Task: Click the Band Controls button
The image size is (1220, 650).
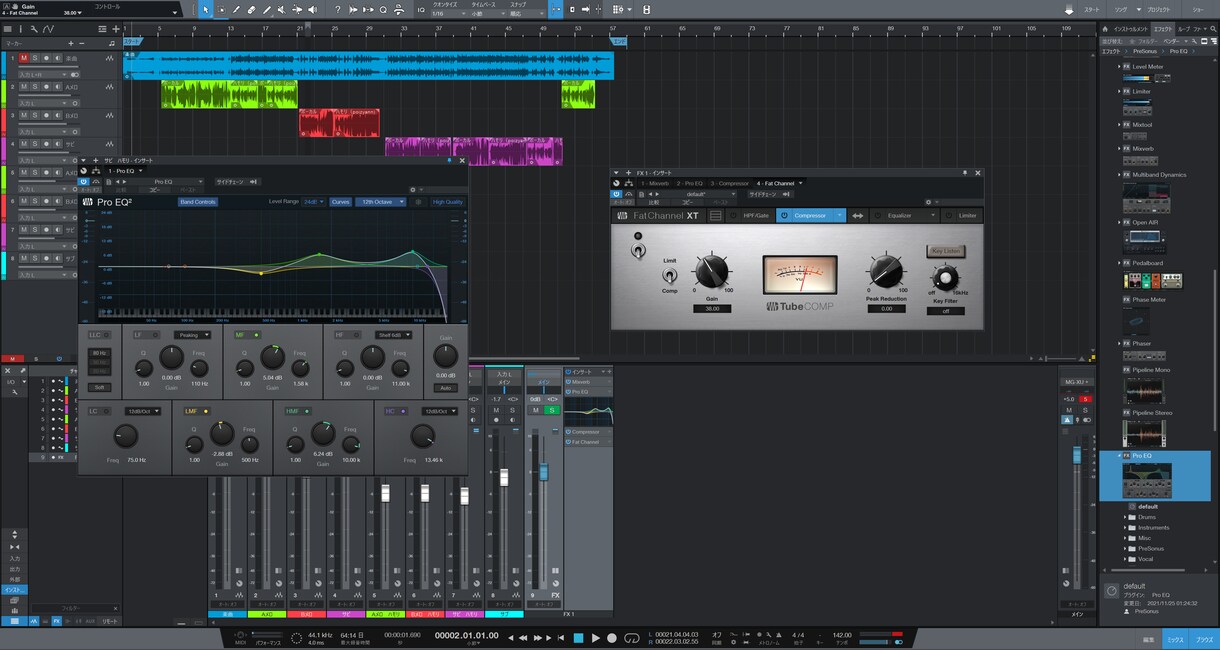Action: point(198,202)
